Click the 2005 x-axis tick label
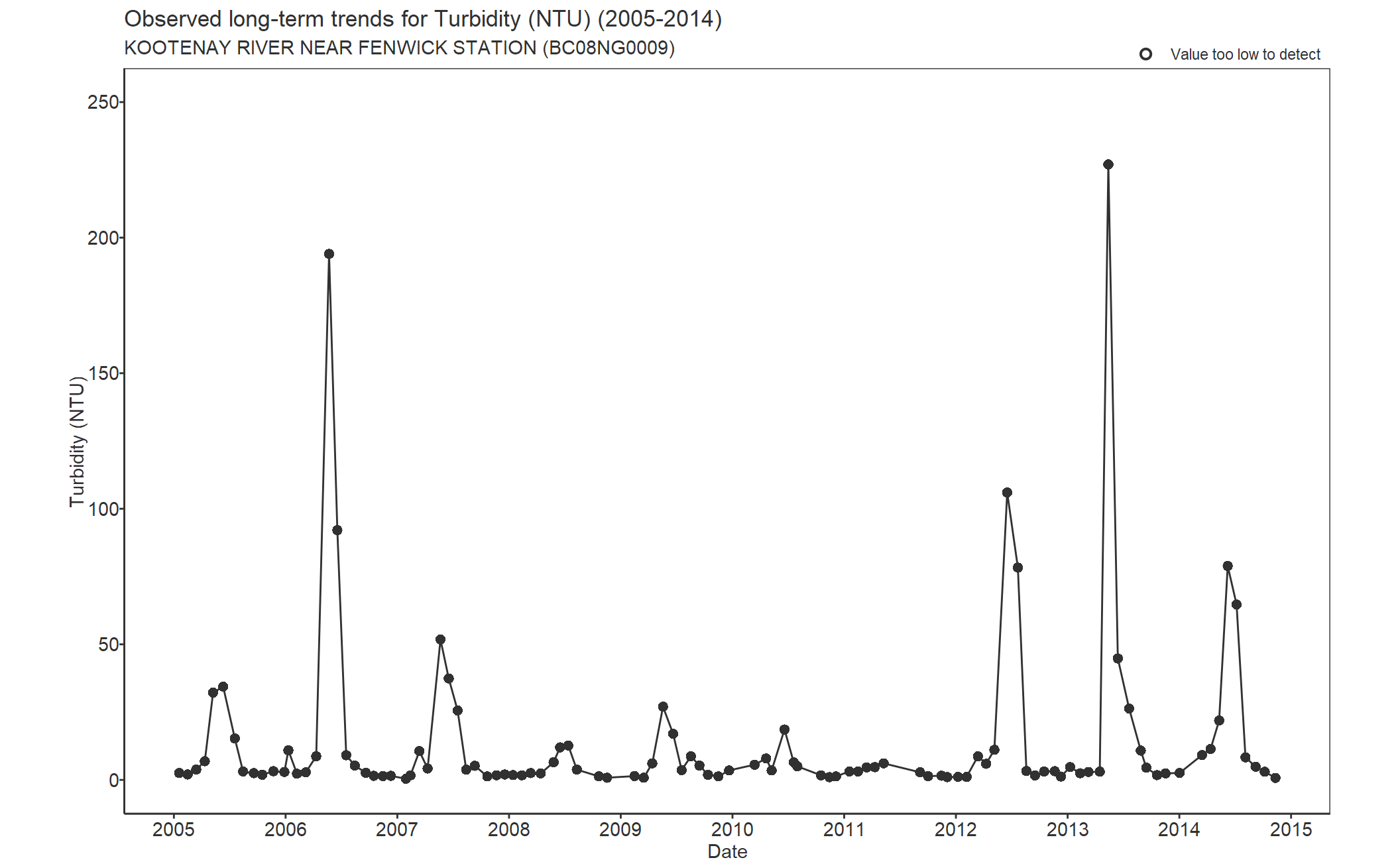The image size is (1400, 868). pyautogui.click(x=174, y=830)
